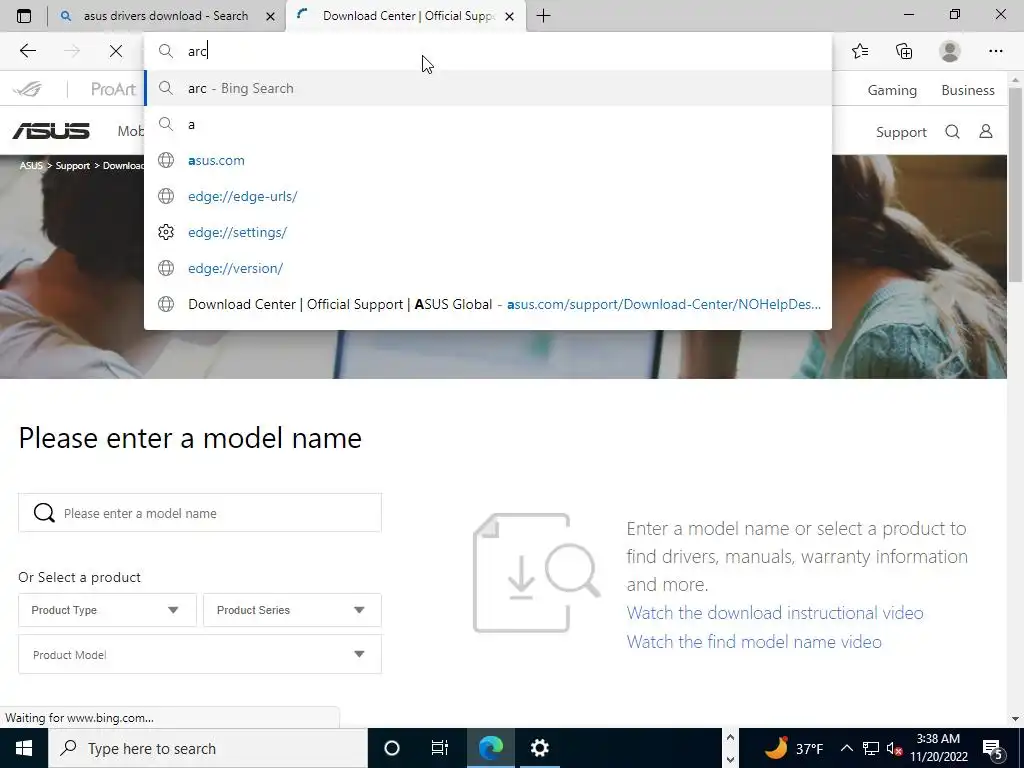
Task: Close the asus drivers download tab
Action: (x=270, y=16)
